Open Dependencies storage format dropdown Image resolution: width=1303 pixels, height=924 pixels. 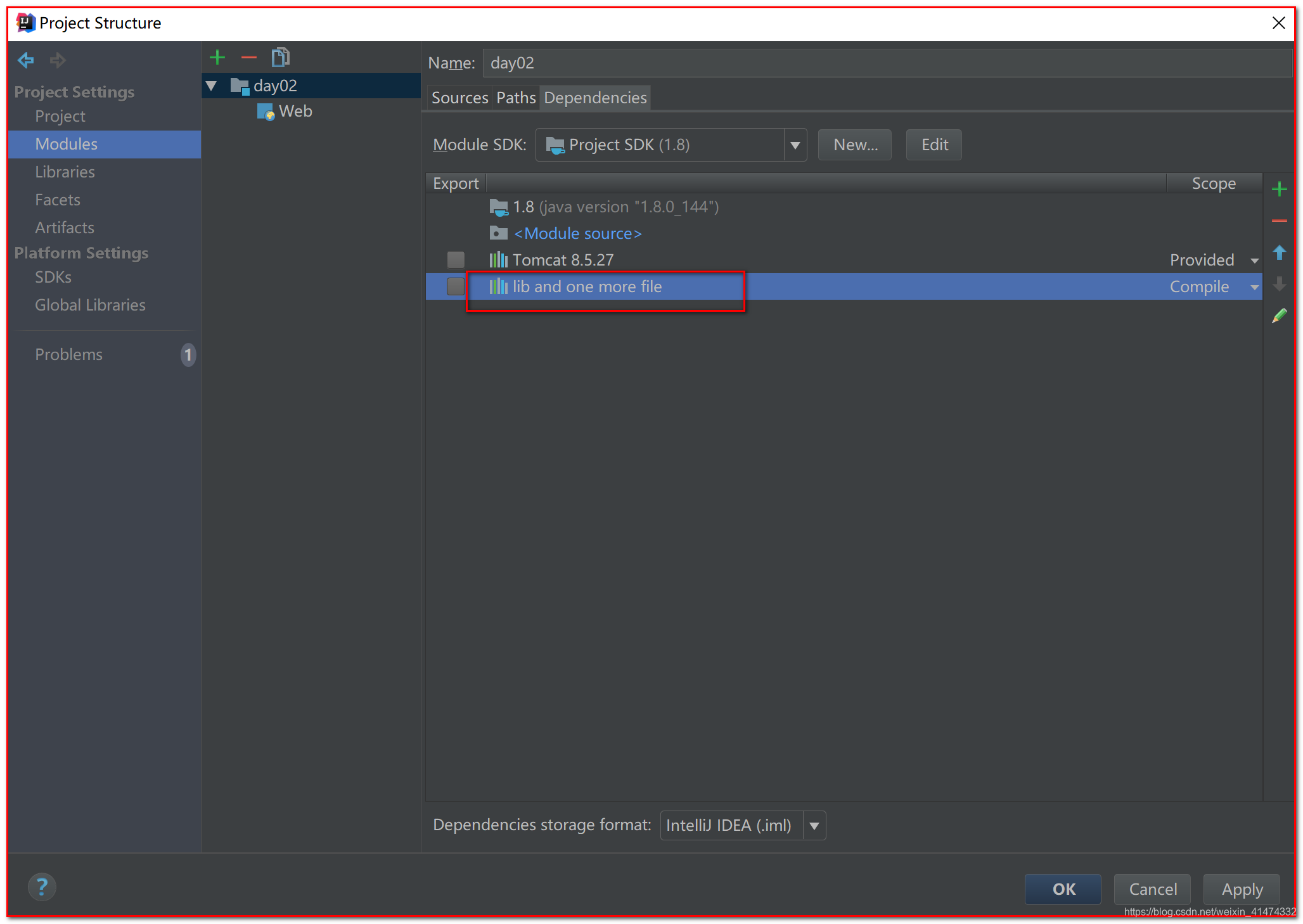[814, 825]
